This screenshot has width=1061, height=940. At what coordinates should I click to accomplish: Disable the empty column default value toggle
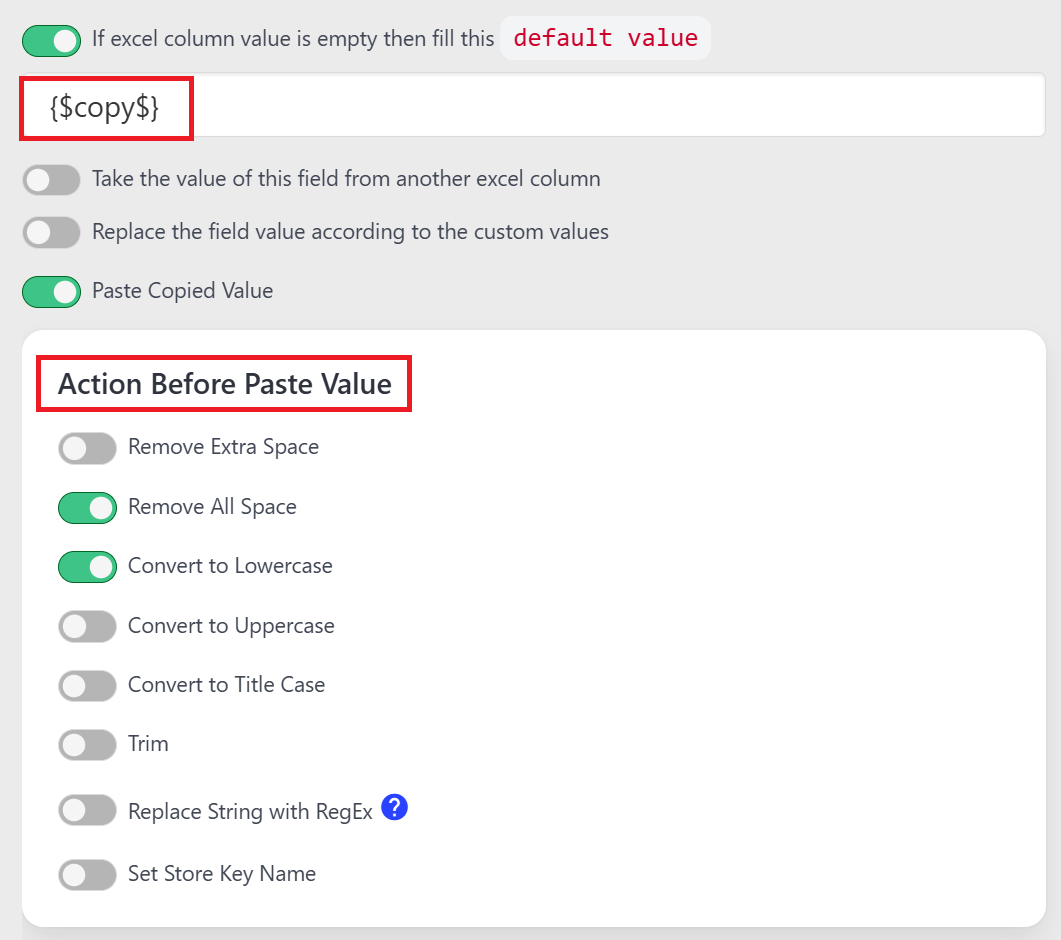(51, 40)
